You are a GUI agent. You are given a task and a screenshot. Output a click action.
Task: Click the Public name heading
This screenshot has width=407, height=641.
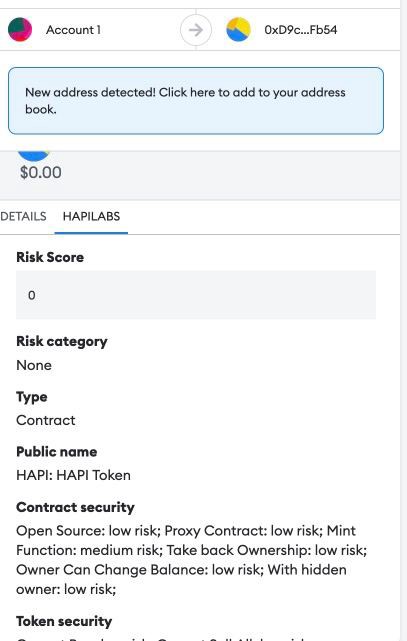pyautogui.click(x=56, y=452)
